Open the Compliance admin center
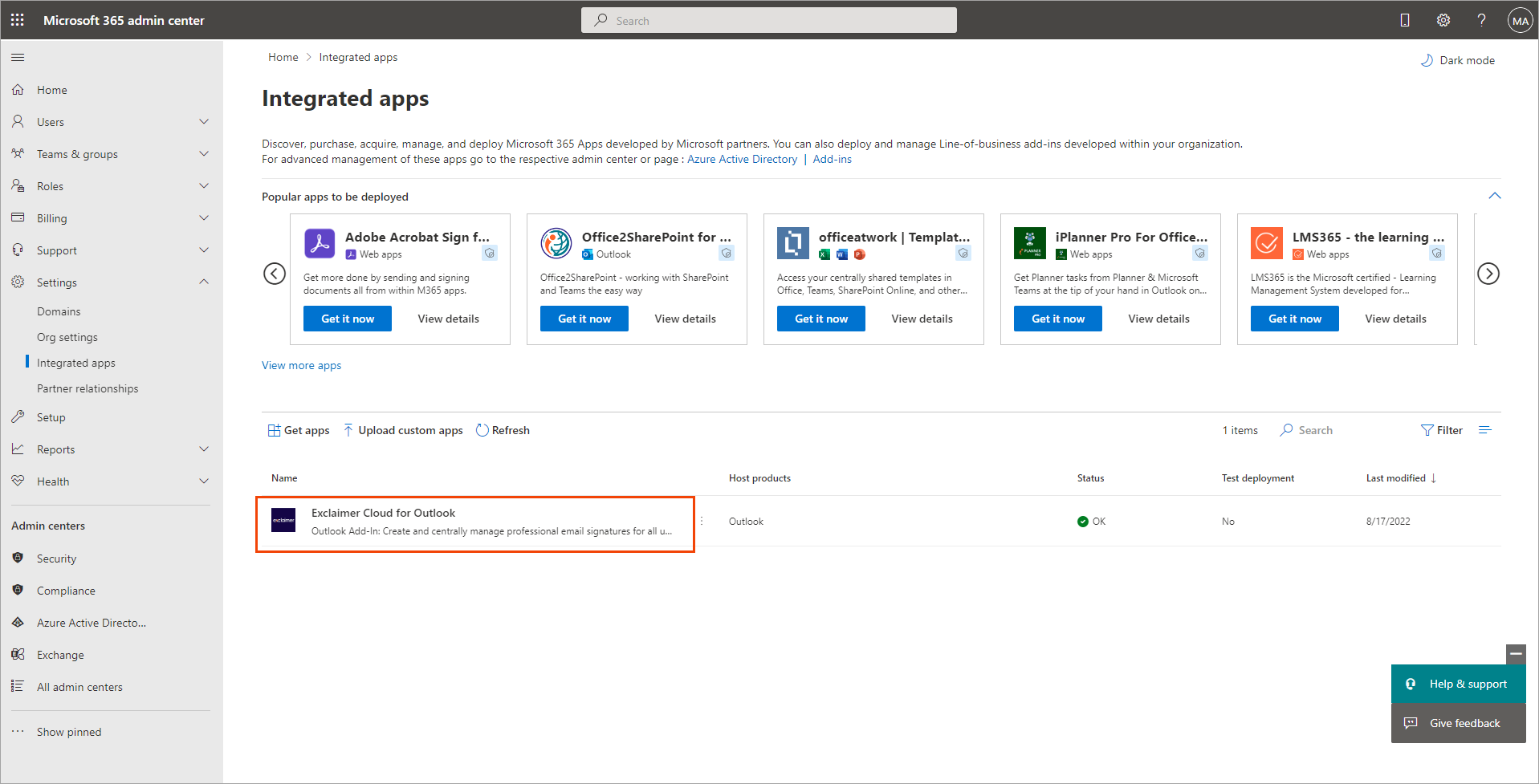This screenshot has height=784, width=1539. tap(66, 591)
